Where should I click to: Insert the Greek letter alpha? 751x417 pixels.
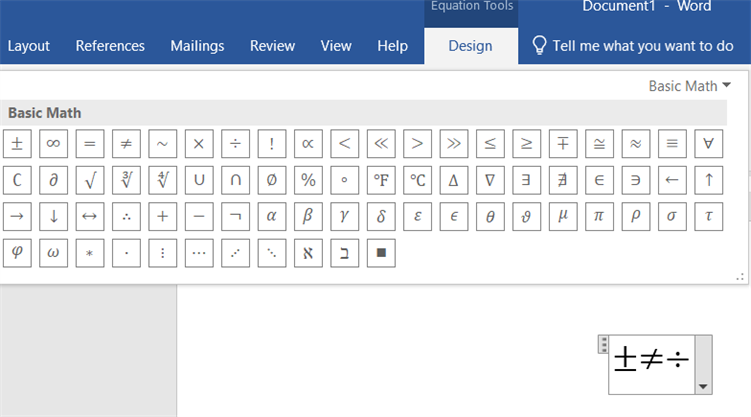pos(272,216)
